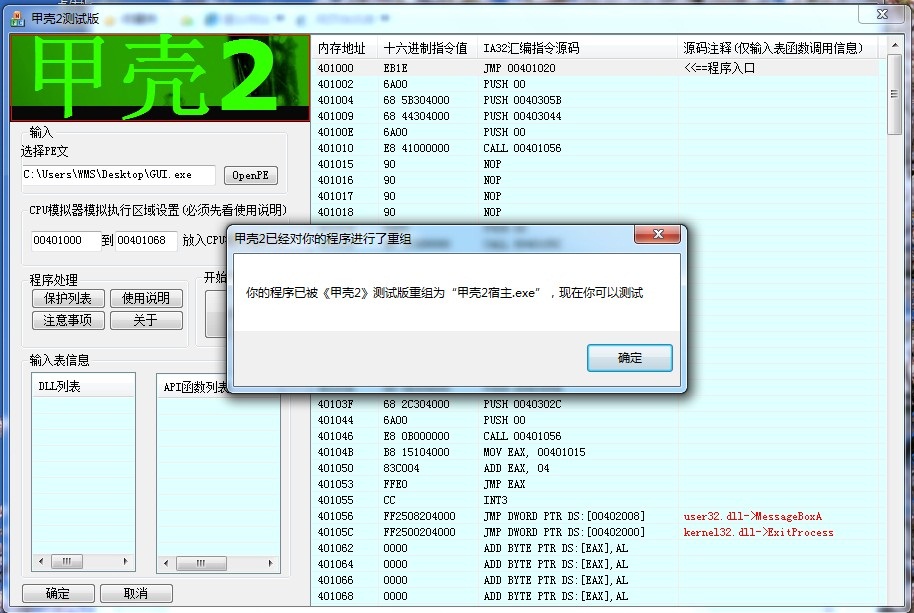Screen dimensions: 914x613
Task: Click the IA32汇编指令源码 column header
Action: pos(577,48)
